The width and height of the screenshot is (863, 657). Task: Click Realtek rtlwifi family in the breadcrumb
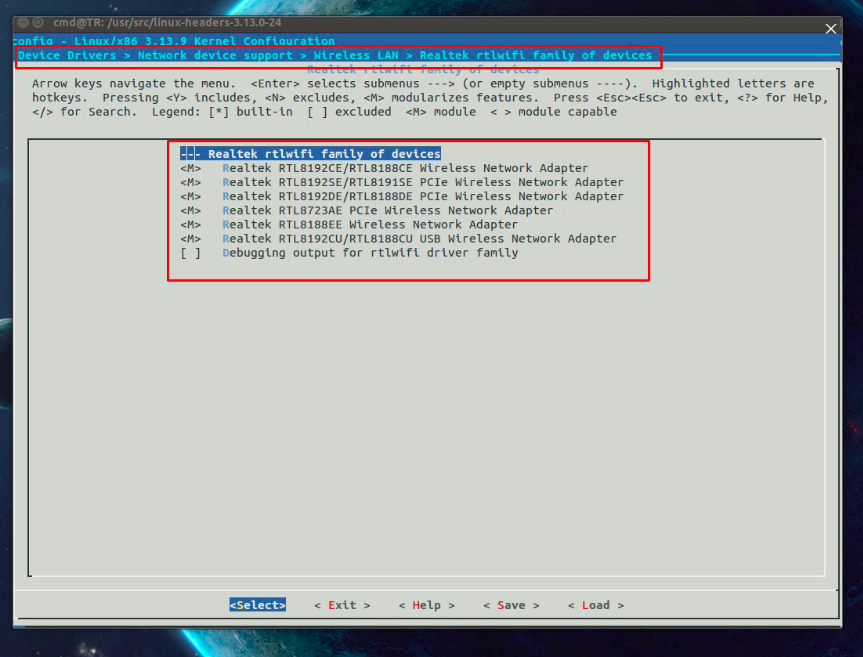click(536, 55)
